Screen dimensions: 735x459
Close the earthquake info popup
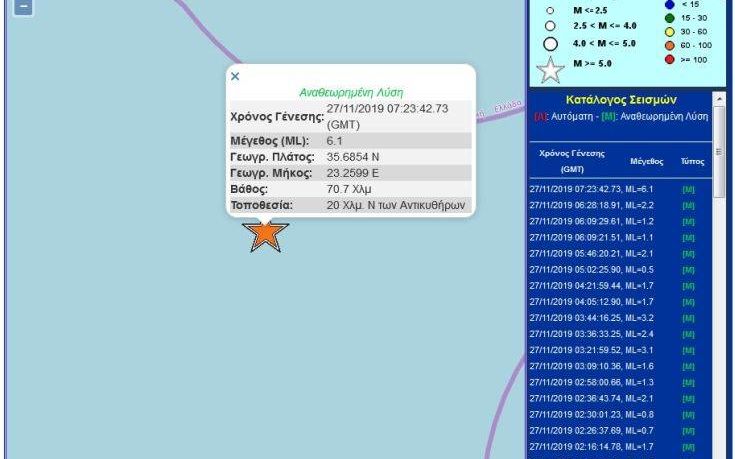click(x=235, y=76)
